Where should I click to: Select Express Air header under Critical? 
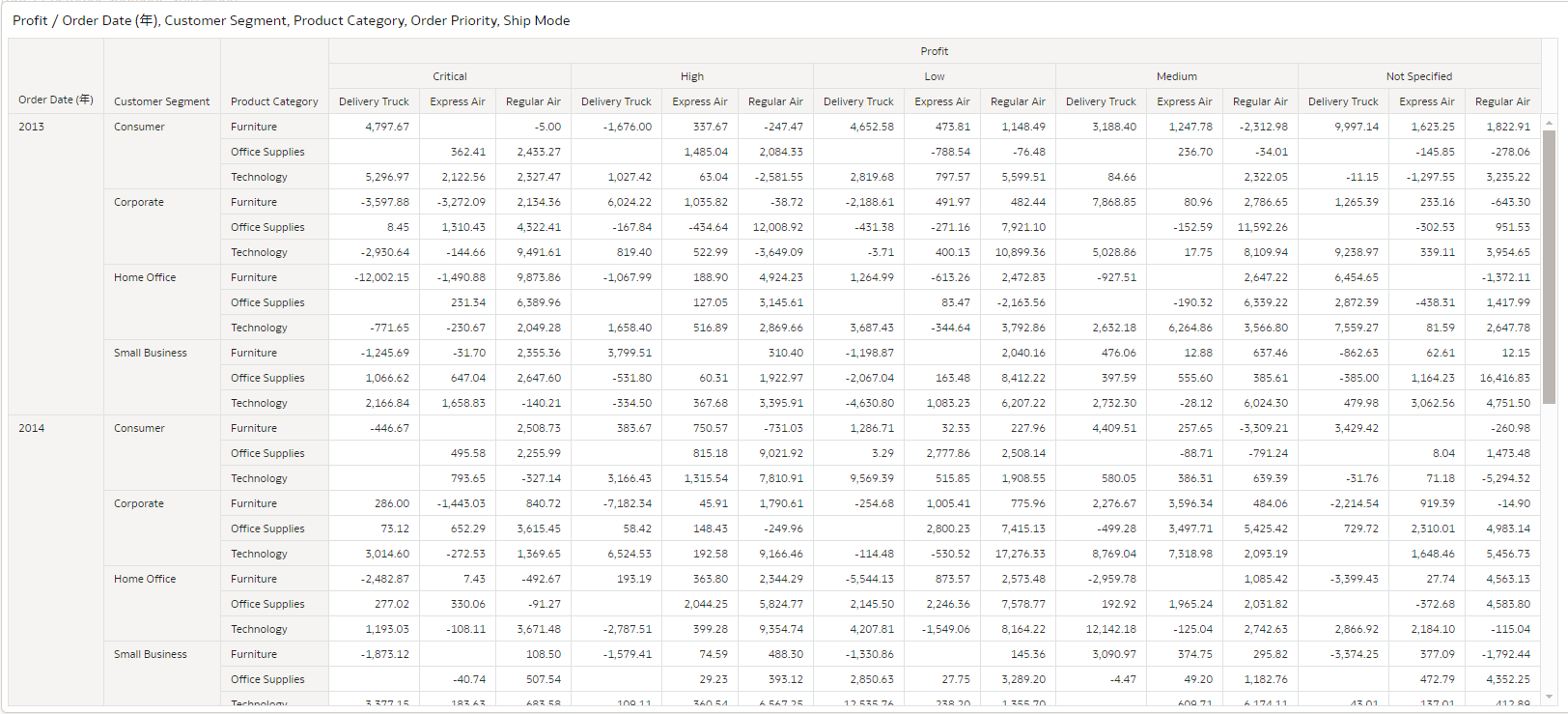click(458, 101)
